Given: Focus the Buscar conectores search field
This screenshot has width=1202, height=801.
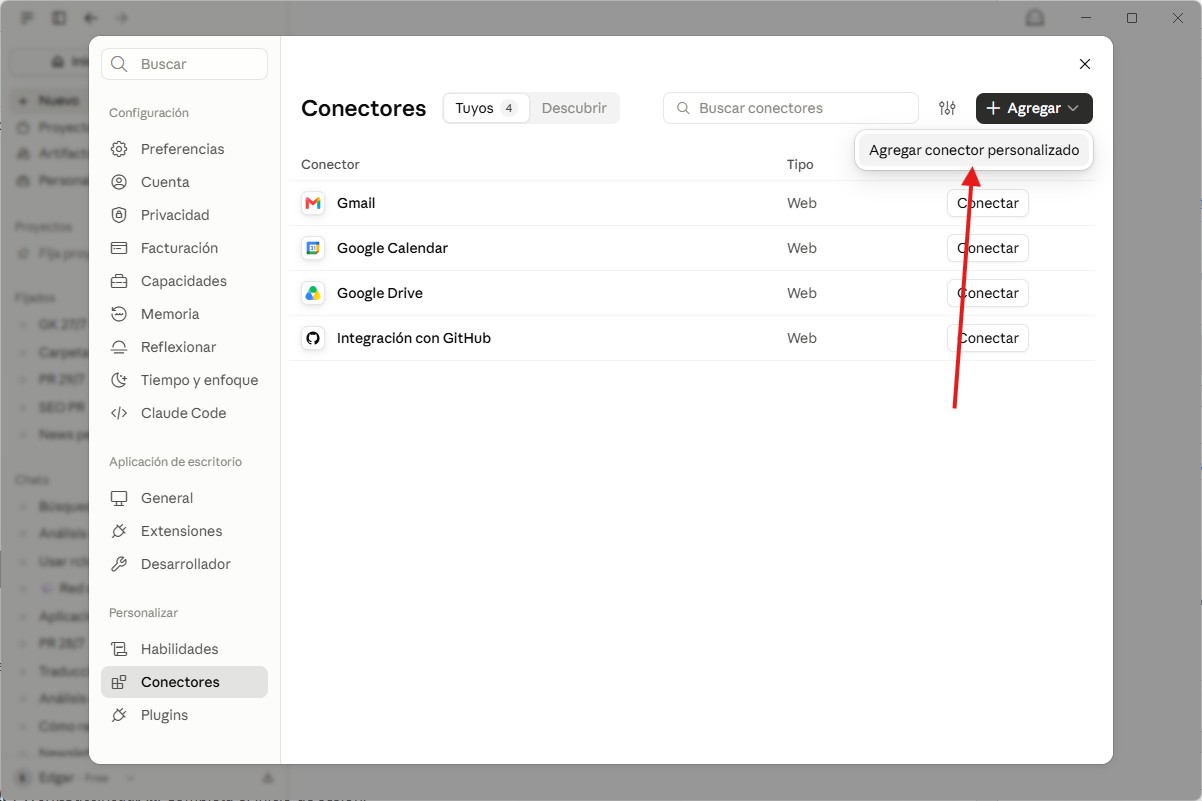Looking at the screenshot, I should coord(790,108).
